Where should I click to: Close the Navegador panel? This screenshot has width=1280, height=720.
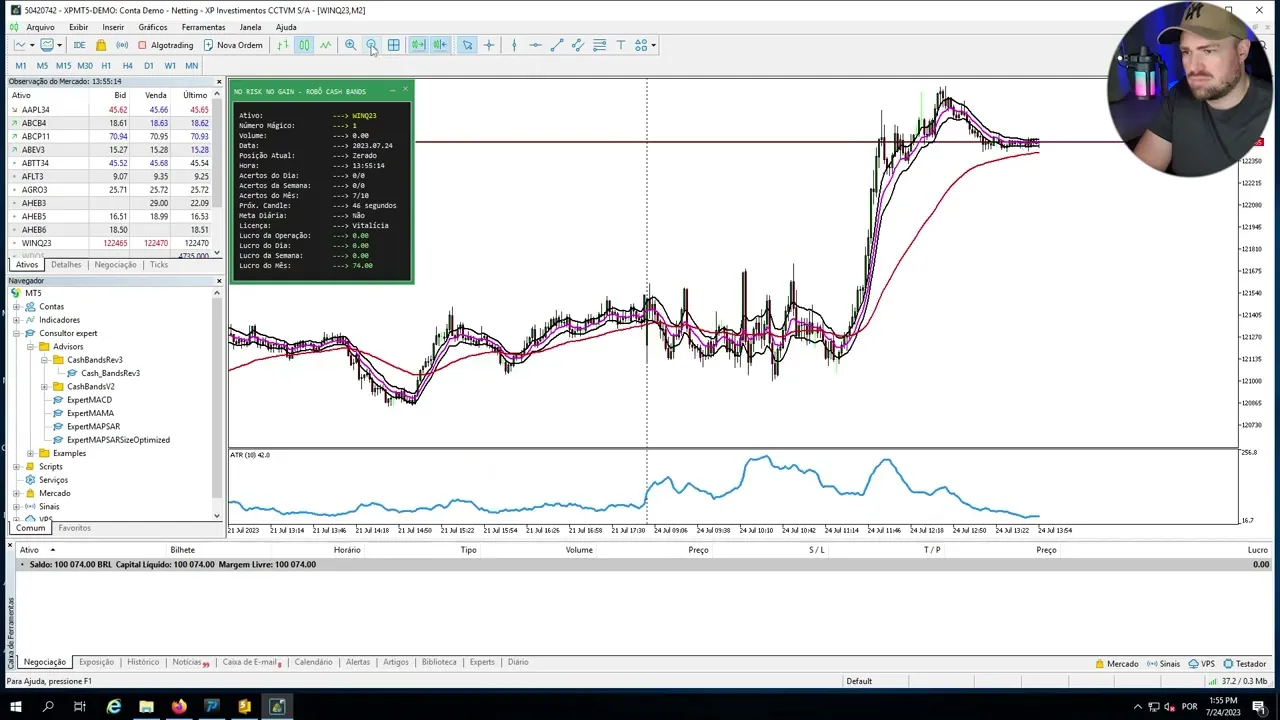(218, 281)
